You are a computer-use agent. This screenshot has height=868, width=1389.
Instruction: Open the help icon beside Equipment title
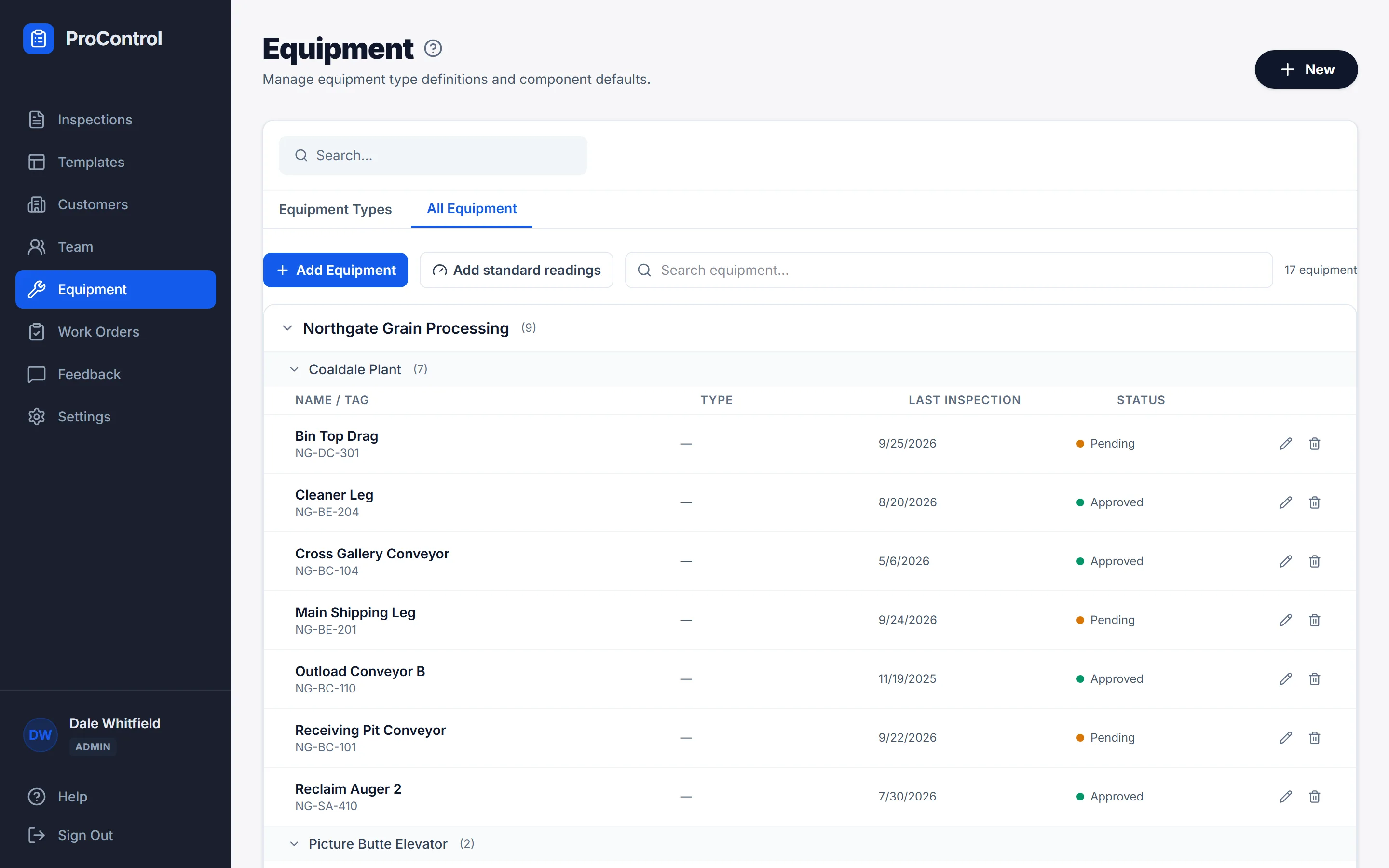click(x=433, y=49)
